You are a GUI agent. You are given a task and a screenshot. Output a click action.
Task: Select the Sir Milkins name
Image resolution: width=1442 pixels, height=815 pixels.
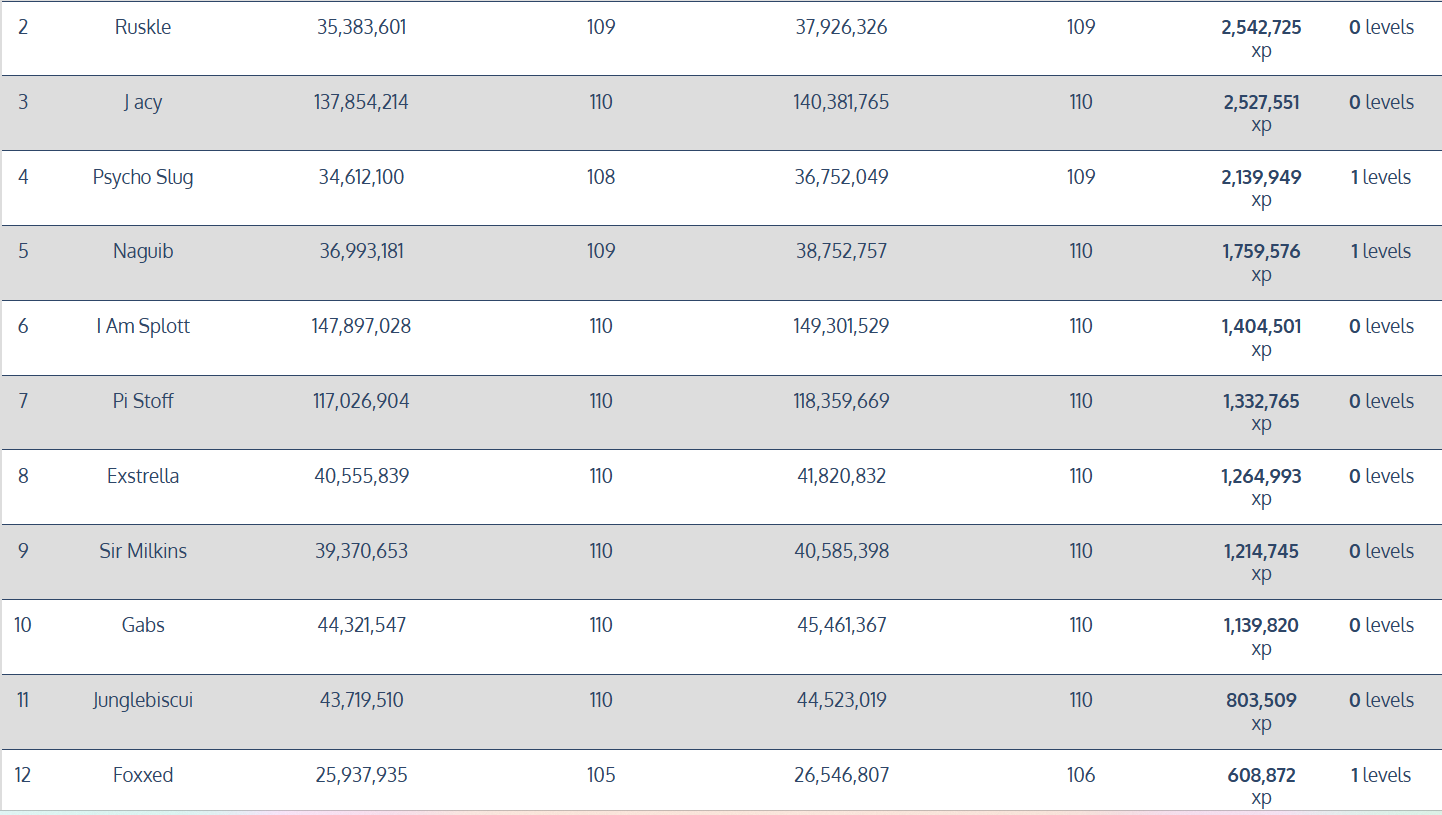point(143,552)
